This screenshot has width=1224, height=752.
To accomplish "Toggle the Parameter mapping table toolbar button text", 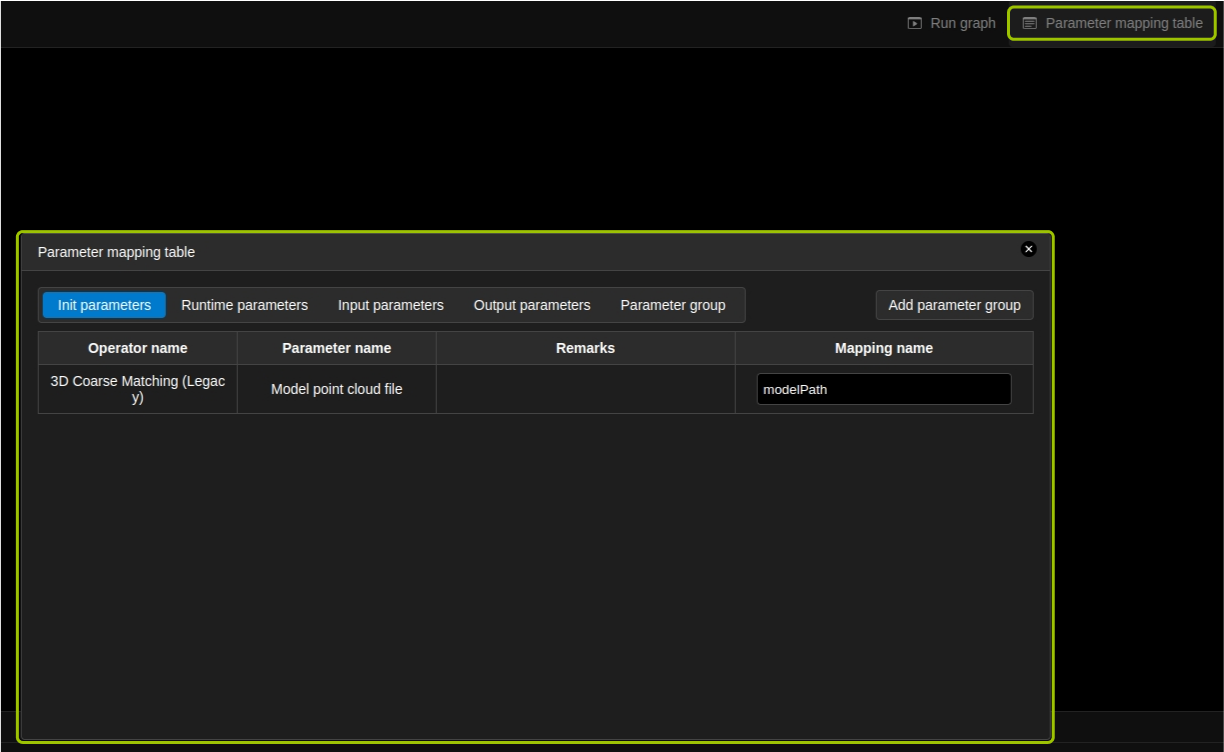I will pos(1123,23).
